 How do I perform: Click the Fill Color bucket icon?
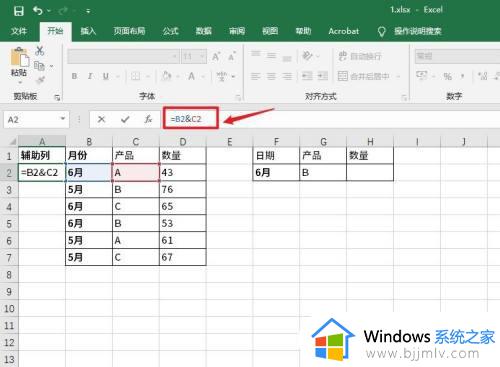coord(166,76)
